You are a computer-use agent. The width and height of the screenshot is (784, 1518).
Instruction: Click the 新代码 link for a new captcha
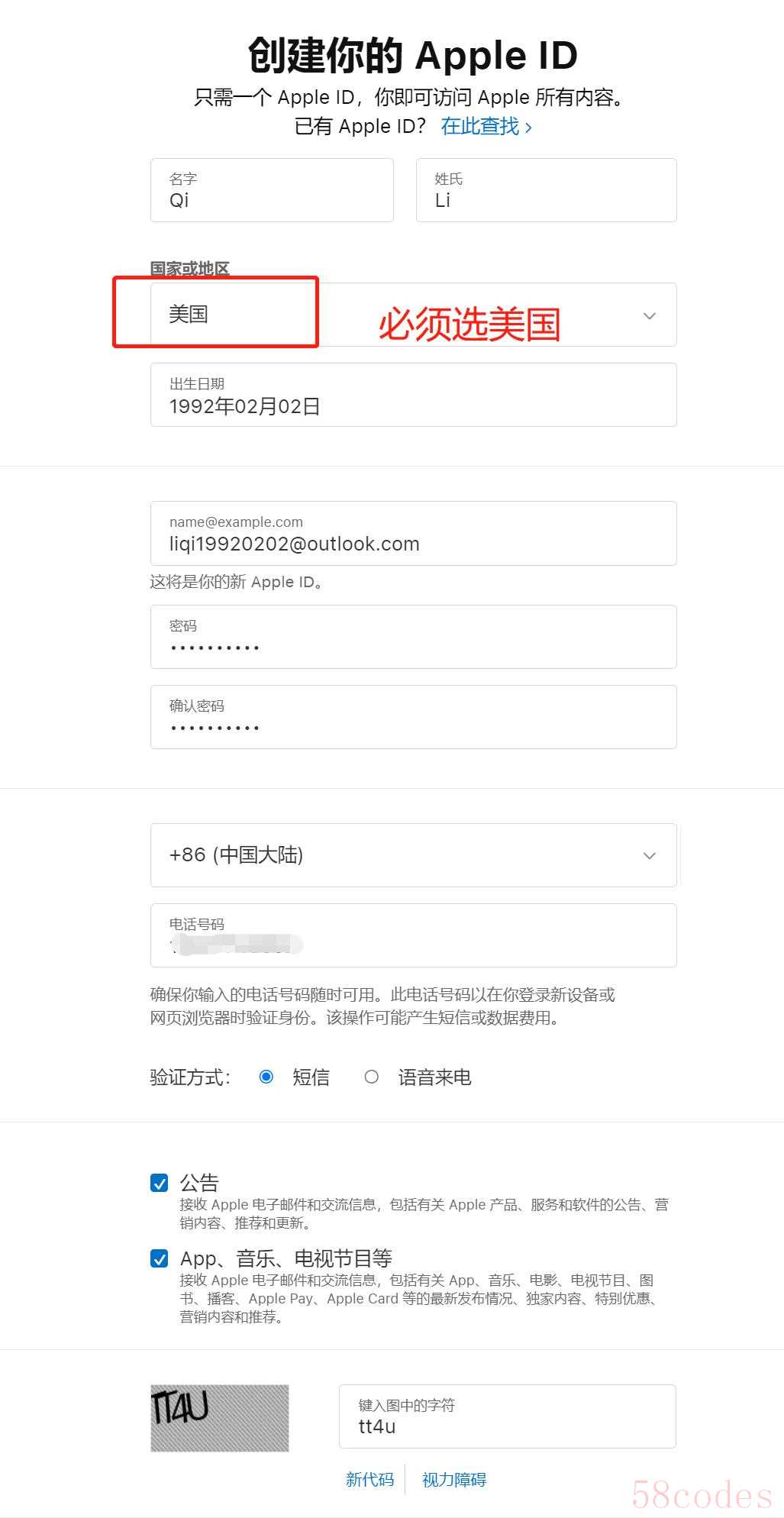[370, 1479]
